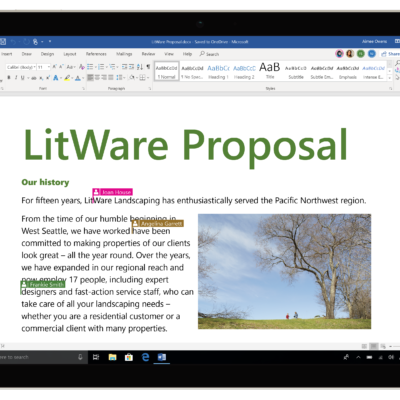This screenshot has width=400, height=400.
Task: Increase paragraph indent
Action: tap(132, 67)
